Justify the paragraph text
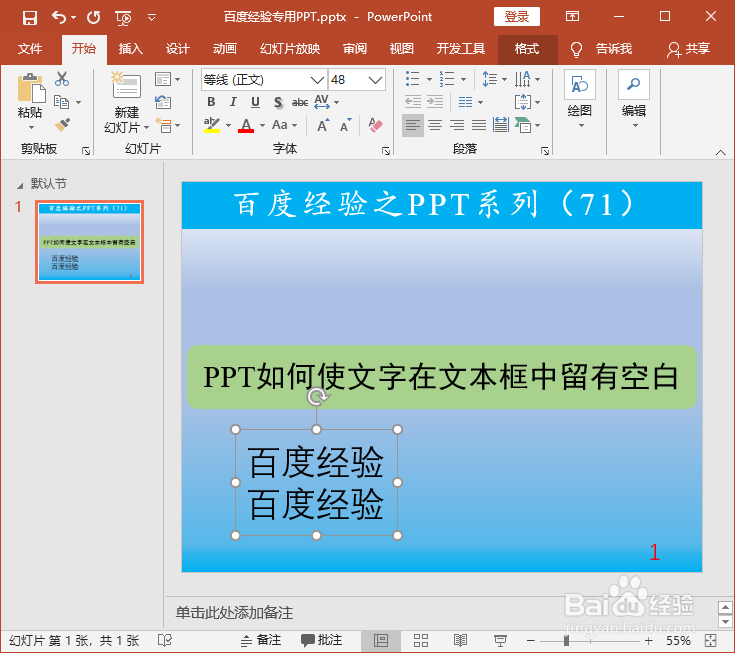This screenshot has width=735, height=653. tap(479, 125)
